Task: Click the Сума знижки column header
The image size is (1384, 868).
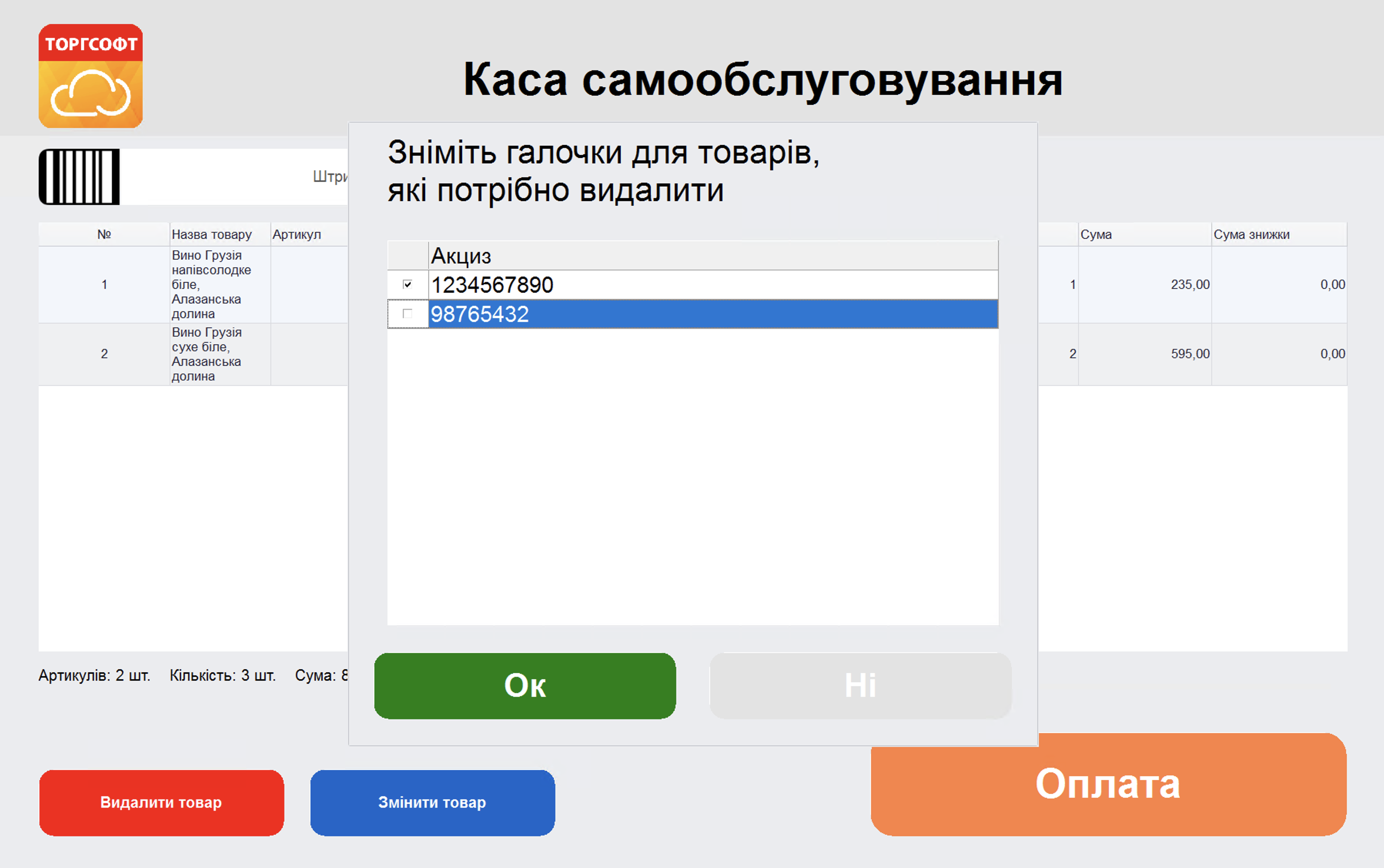Action: [x=1252, y=234]
